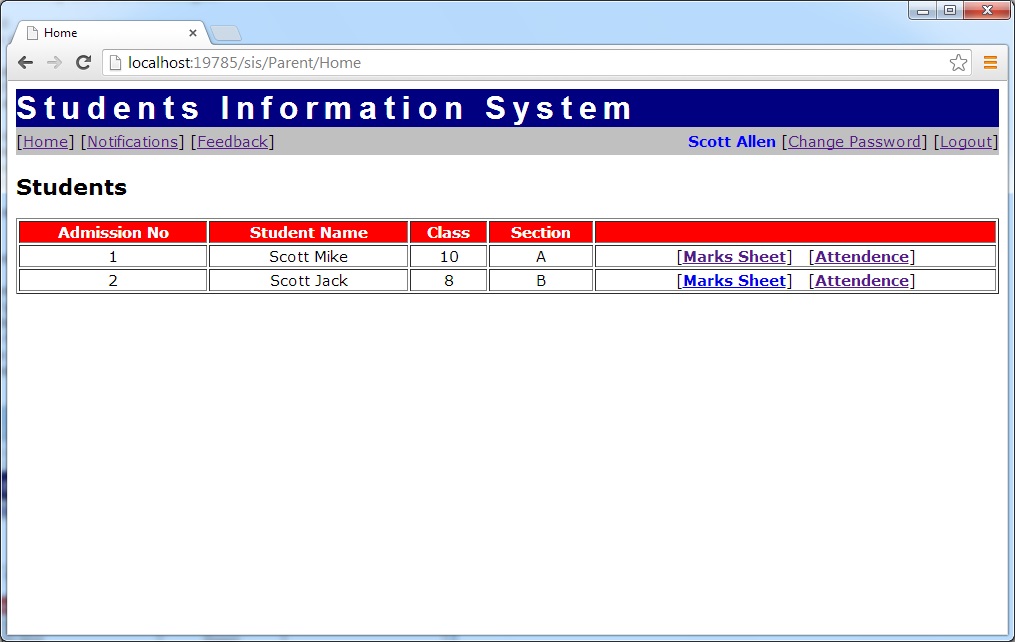Select the Home browser tab
The image size is (1015, 642).
[x=110, y=33]
